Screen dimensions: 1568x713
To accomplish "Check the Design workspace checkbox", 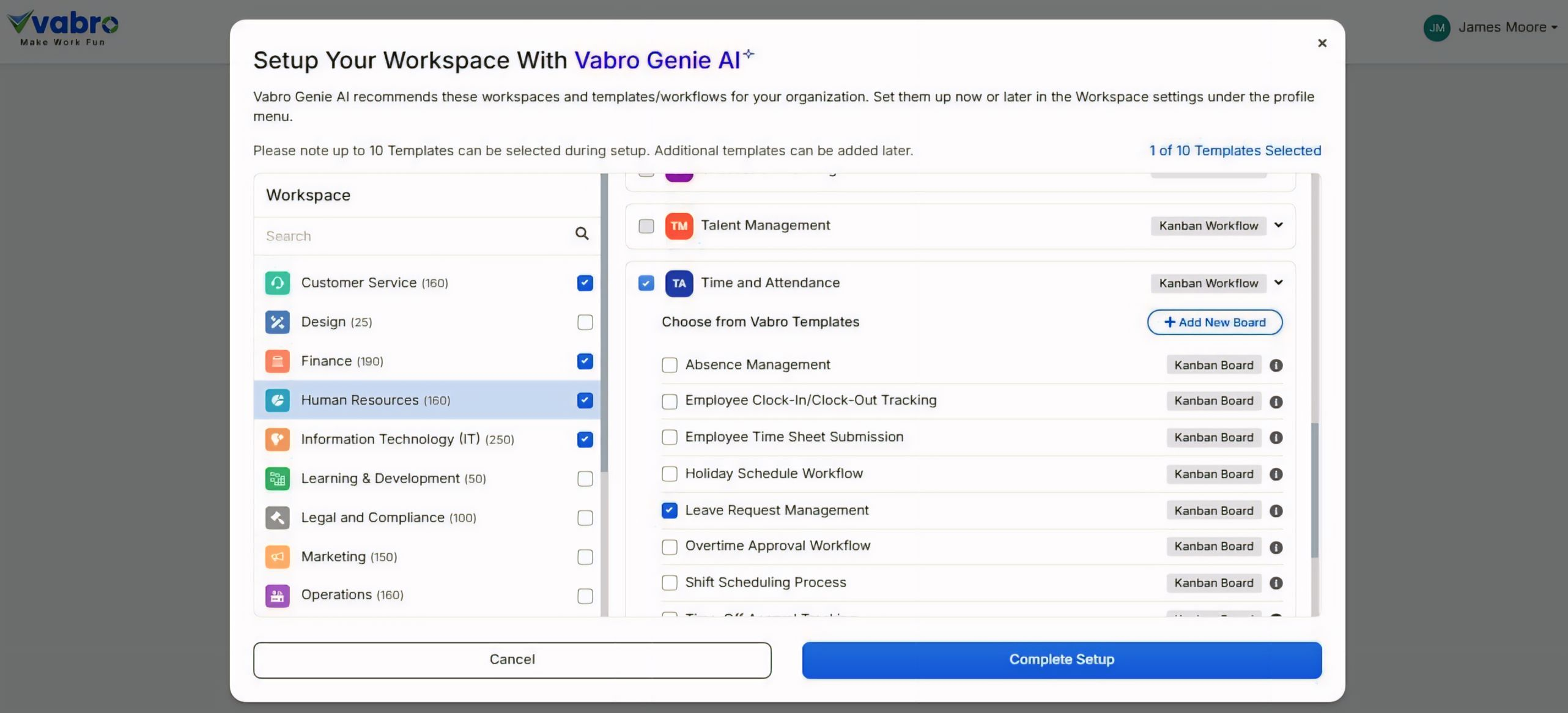I will coord(585,322).
